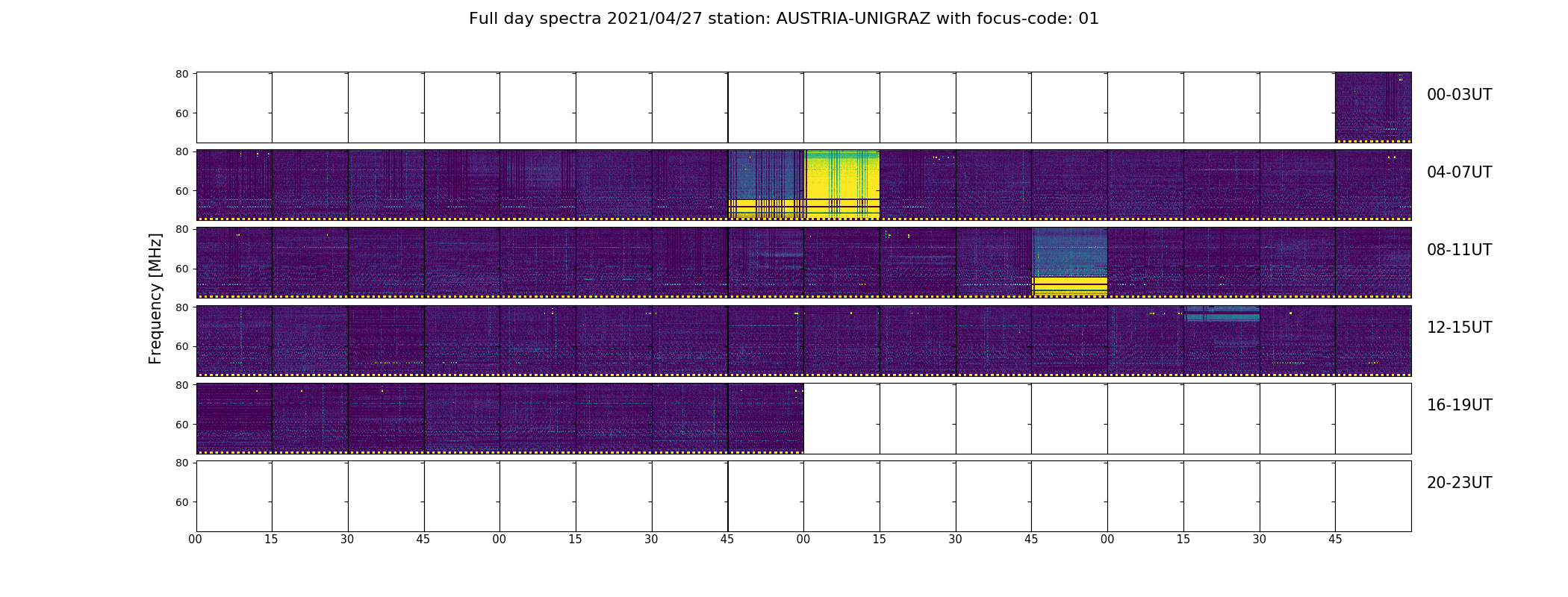
Task: Click the first "30" time-axis tick label
Action: pos(347,540)
